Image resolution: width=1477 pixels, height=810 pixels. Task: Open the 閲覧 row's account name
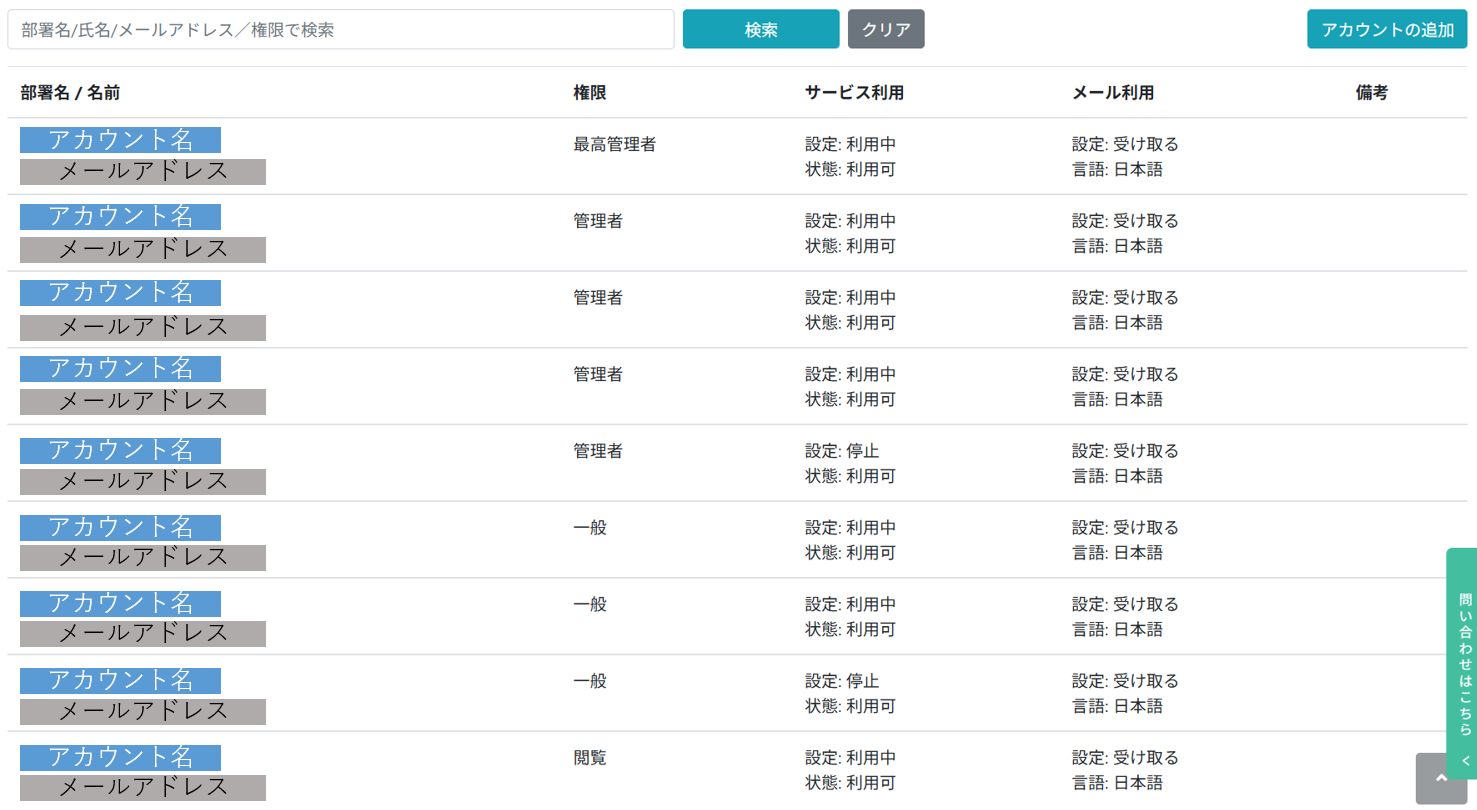120,757
